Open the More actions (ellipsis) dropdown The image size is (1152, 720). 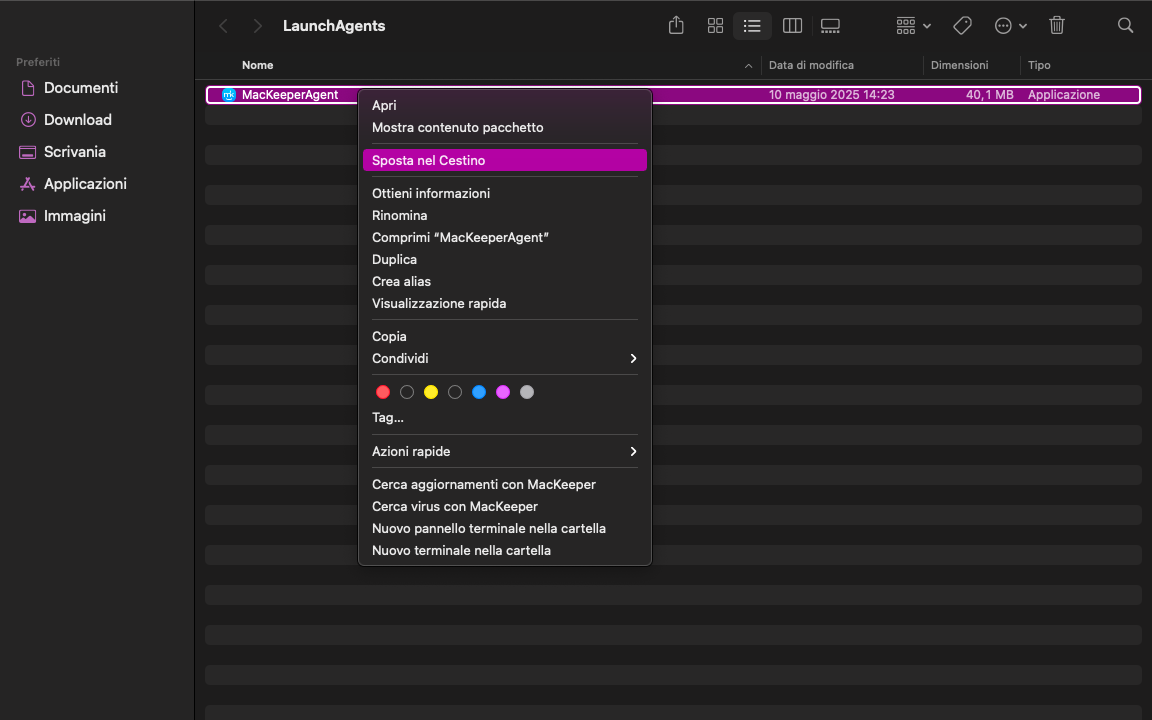1010,25
